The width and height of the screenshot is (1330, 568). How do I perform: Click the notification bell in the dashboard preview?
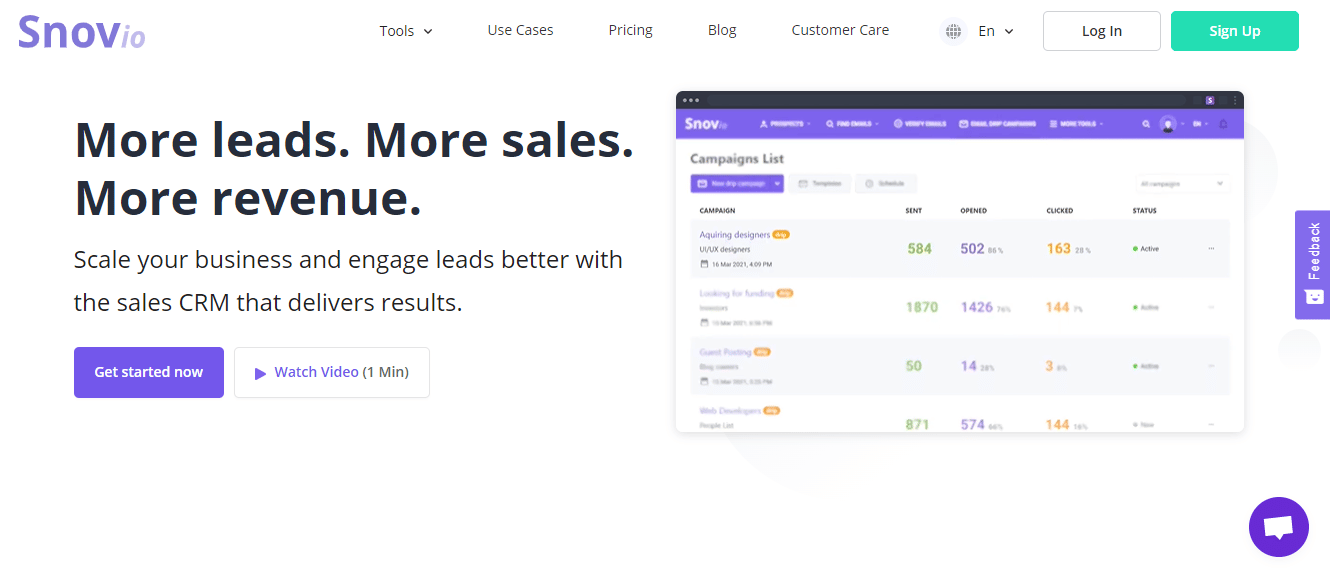[x=1223, y=124]
